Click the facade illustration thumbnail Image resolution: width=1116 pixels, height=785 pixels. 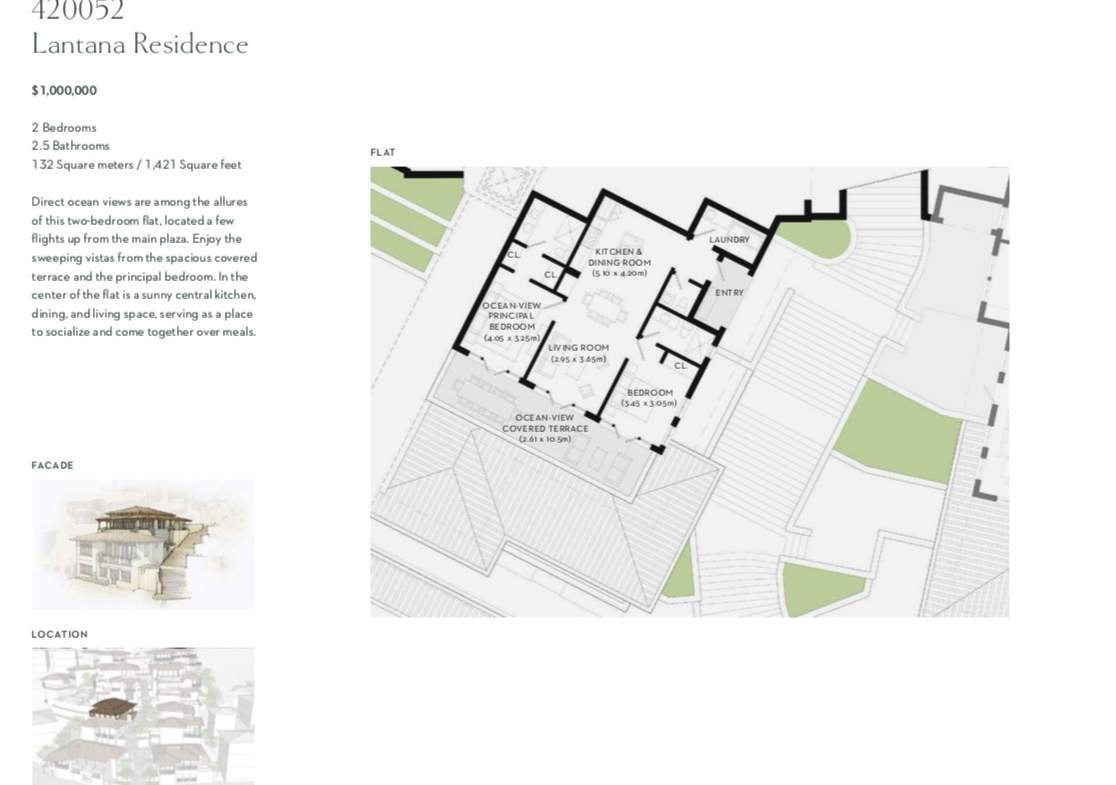pos(142,544)
